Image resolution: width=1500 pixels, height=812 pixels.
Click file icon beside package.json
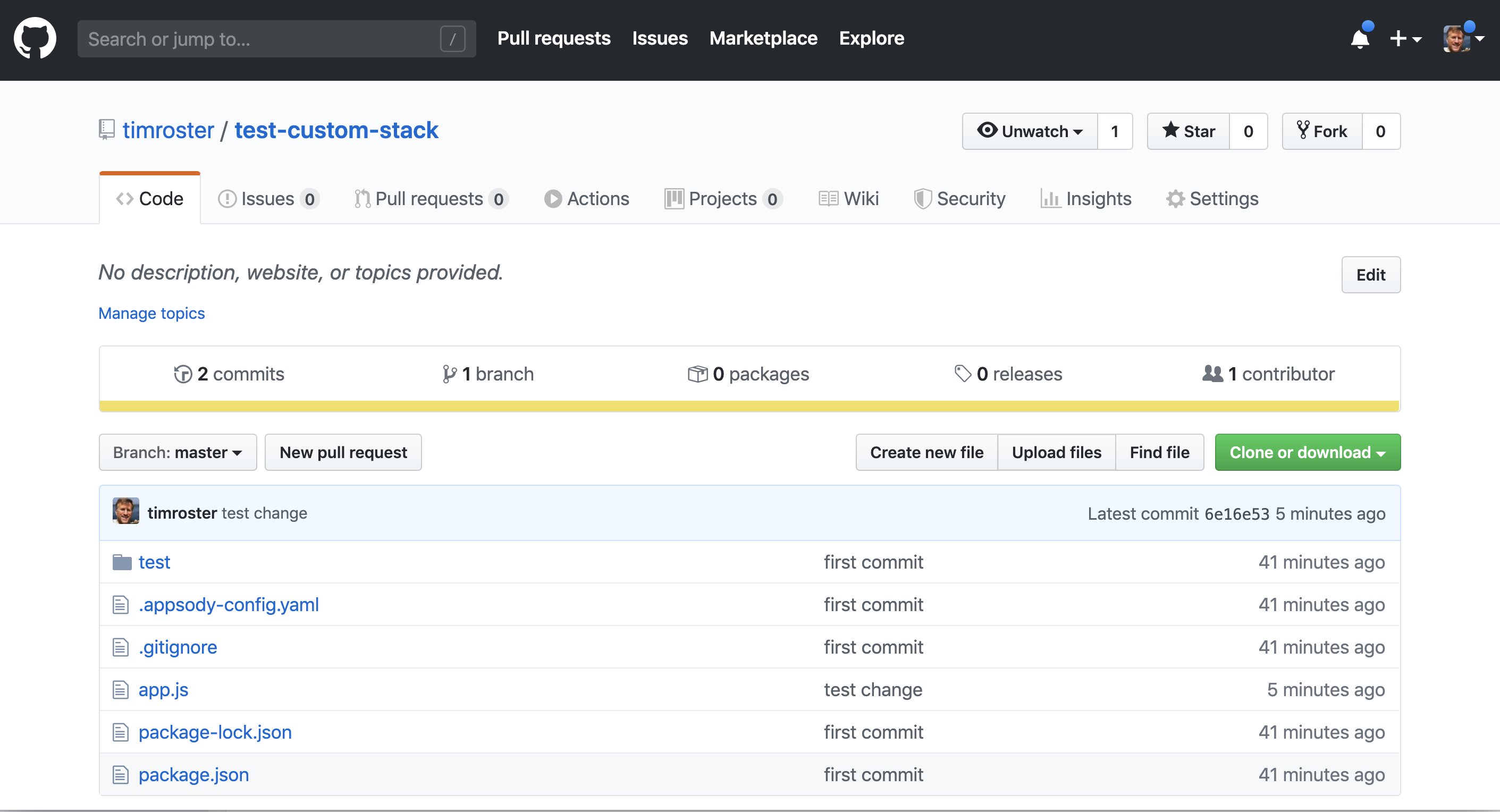[121, 775]
